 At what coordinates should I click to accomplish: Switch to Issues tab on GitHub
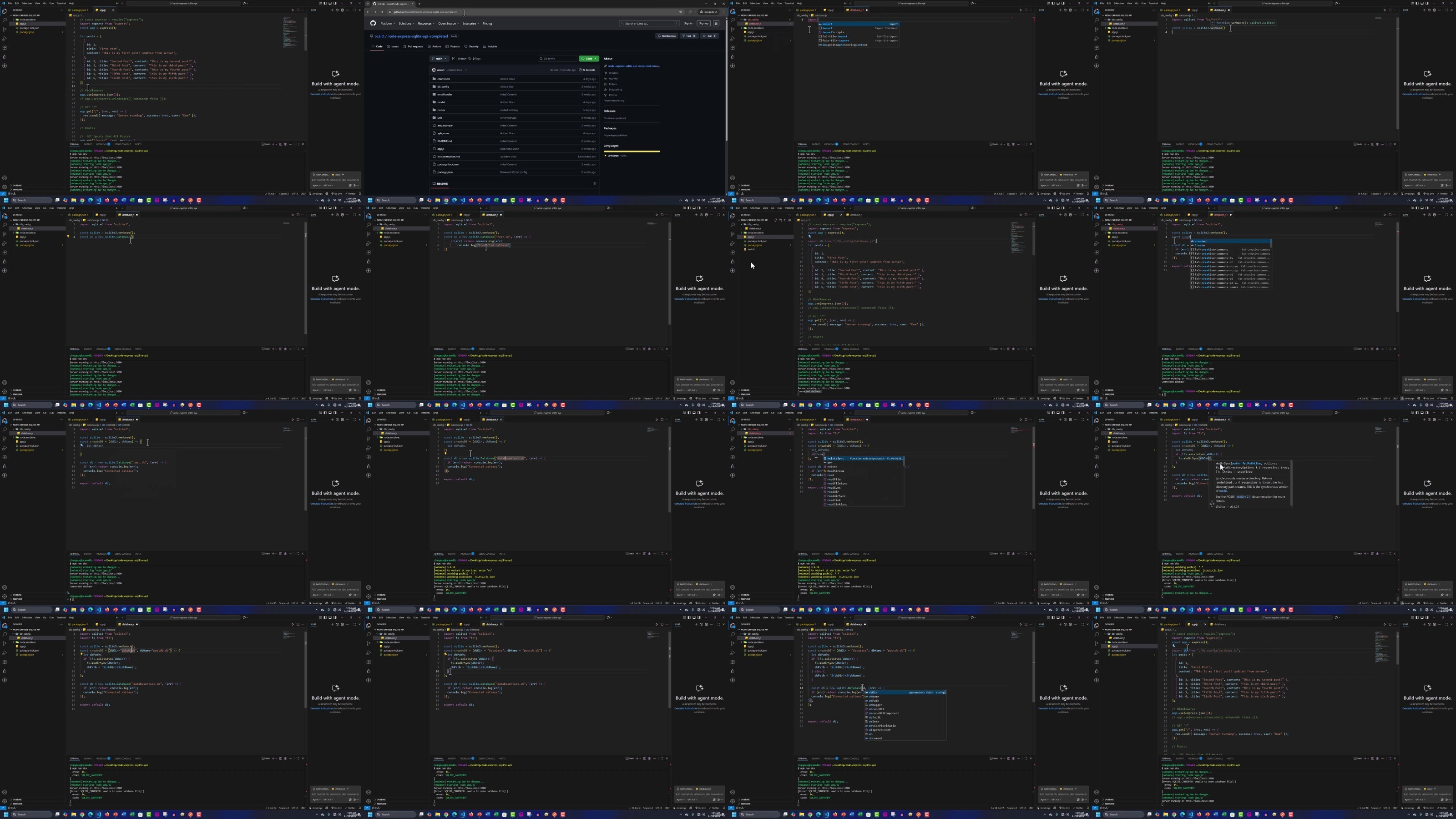tap(394, 46)
